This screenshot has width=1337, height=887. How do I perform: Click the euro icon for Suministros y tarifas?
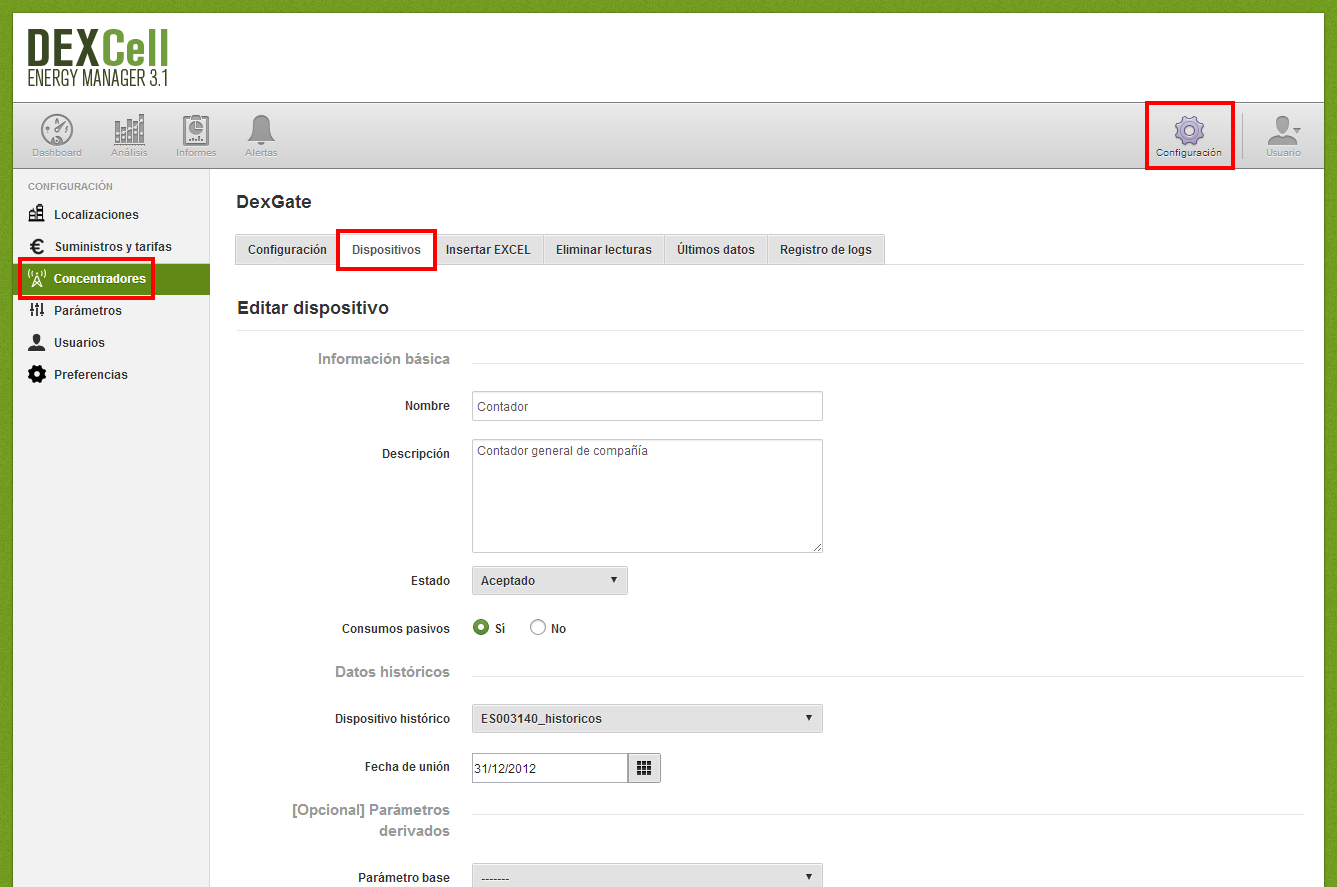[x=37, y=246]
